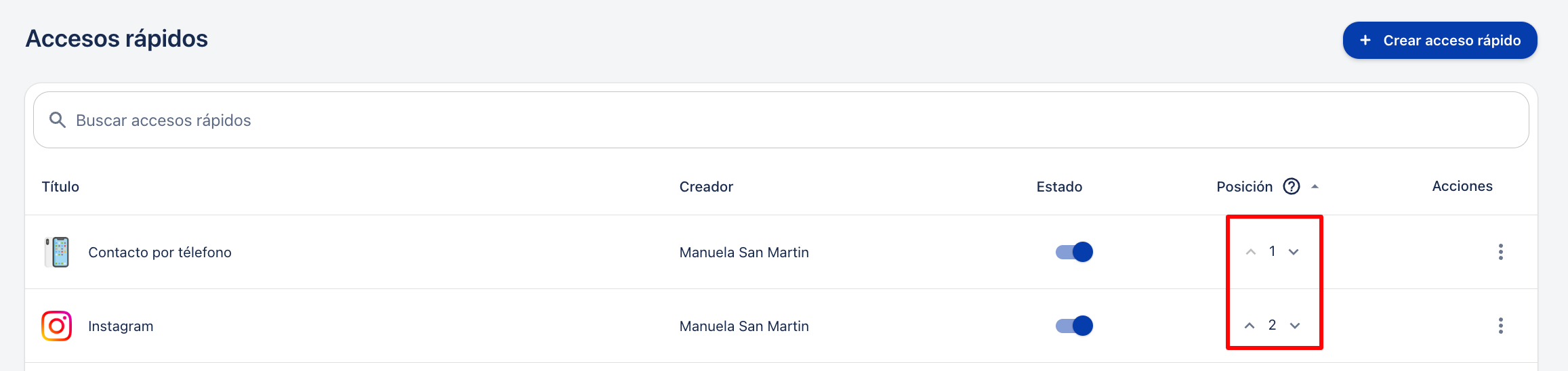Click the Contacto por télefono title

click(x=160, y=253)
